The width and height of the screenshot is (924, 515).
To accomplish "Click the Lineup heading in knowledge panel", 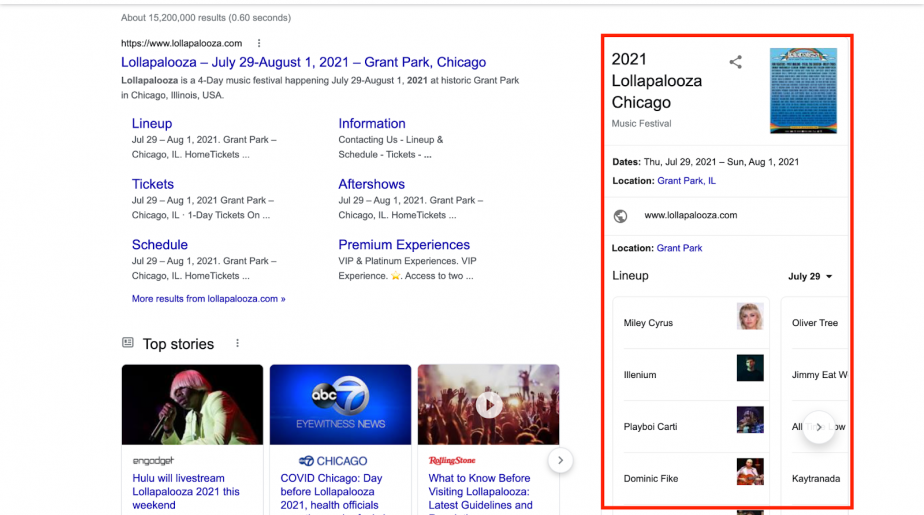I will click(x=630, y=276).
